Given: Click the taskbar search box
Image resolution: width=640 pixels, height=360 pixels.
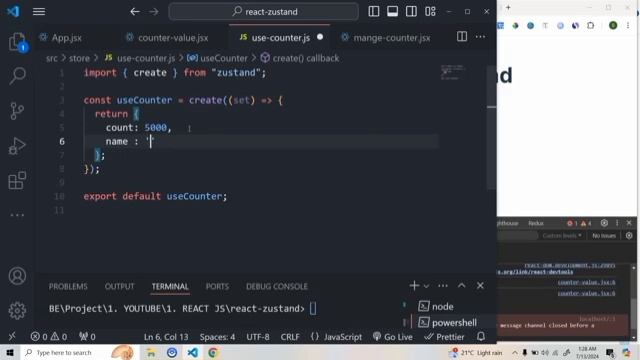Looking at the screenshot, I should [78, 352].
